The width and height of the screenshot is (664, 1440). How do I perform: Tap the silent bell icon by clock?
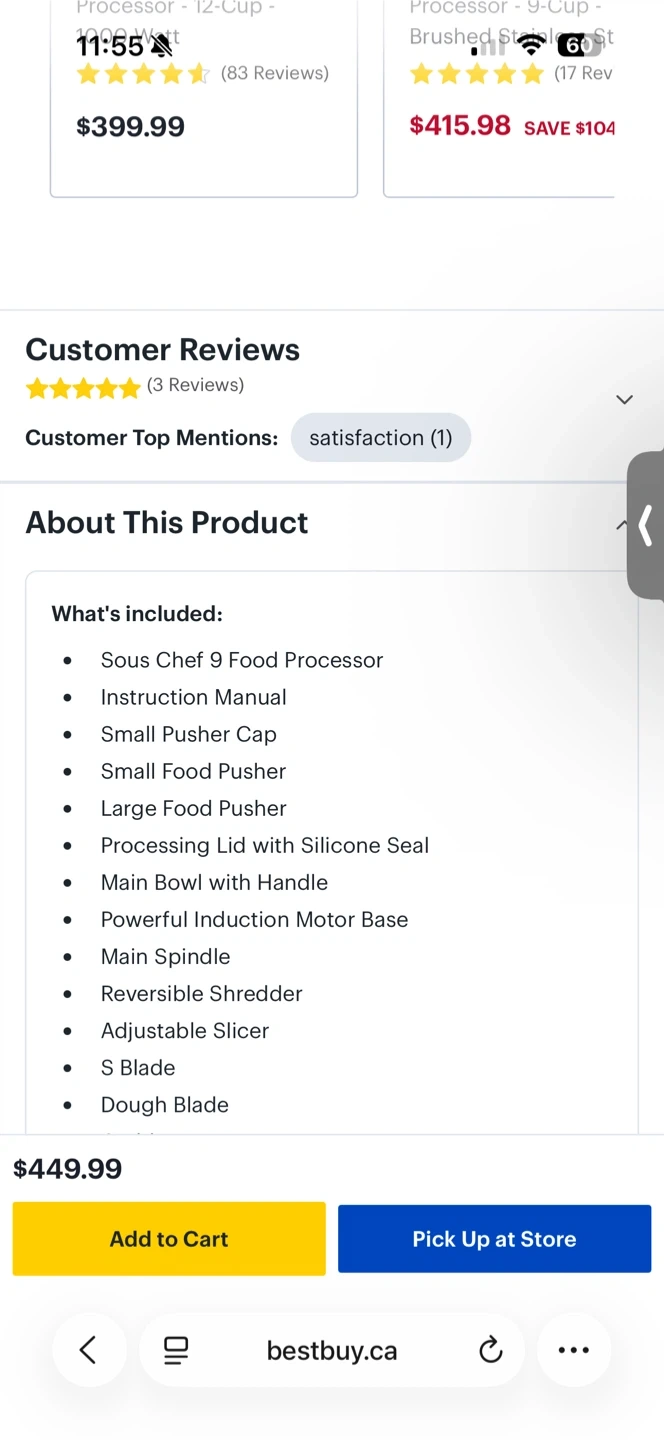pyautogui.click(x=160, y=46)
